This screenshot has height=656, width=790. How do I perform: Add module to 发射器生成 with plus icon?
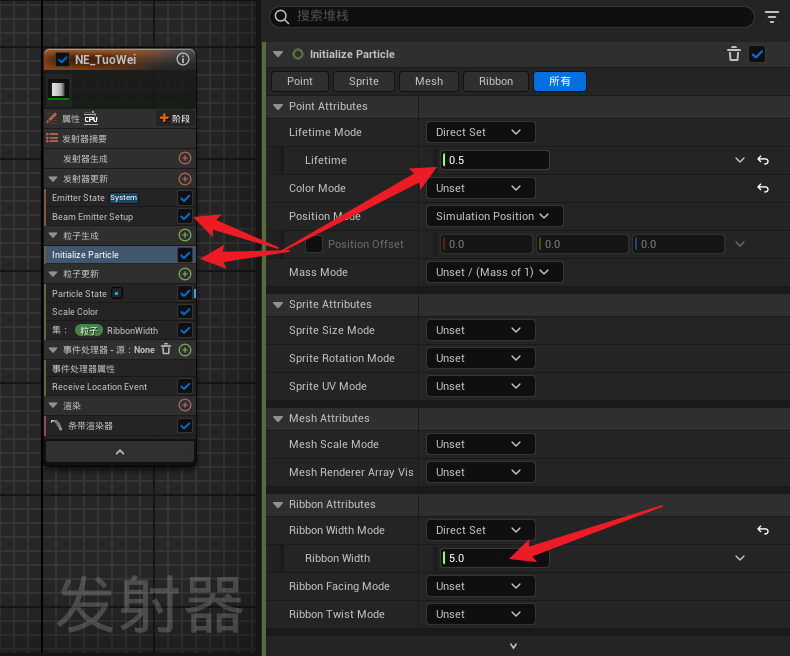[x=185, y=159]
